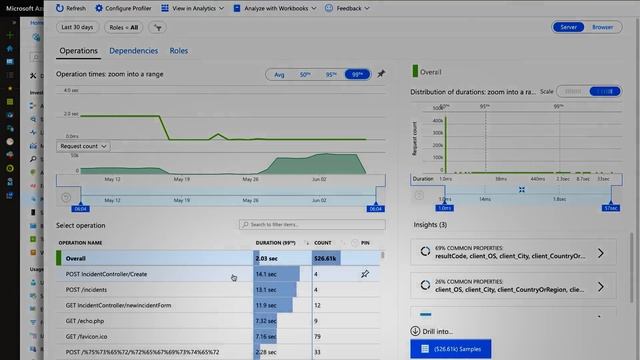
Task: Click the Refresh toolbar button
Action: coord(71,8)
